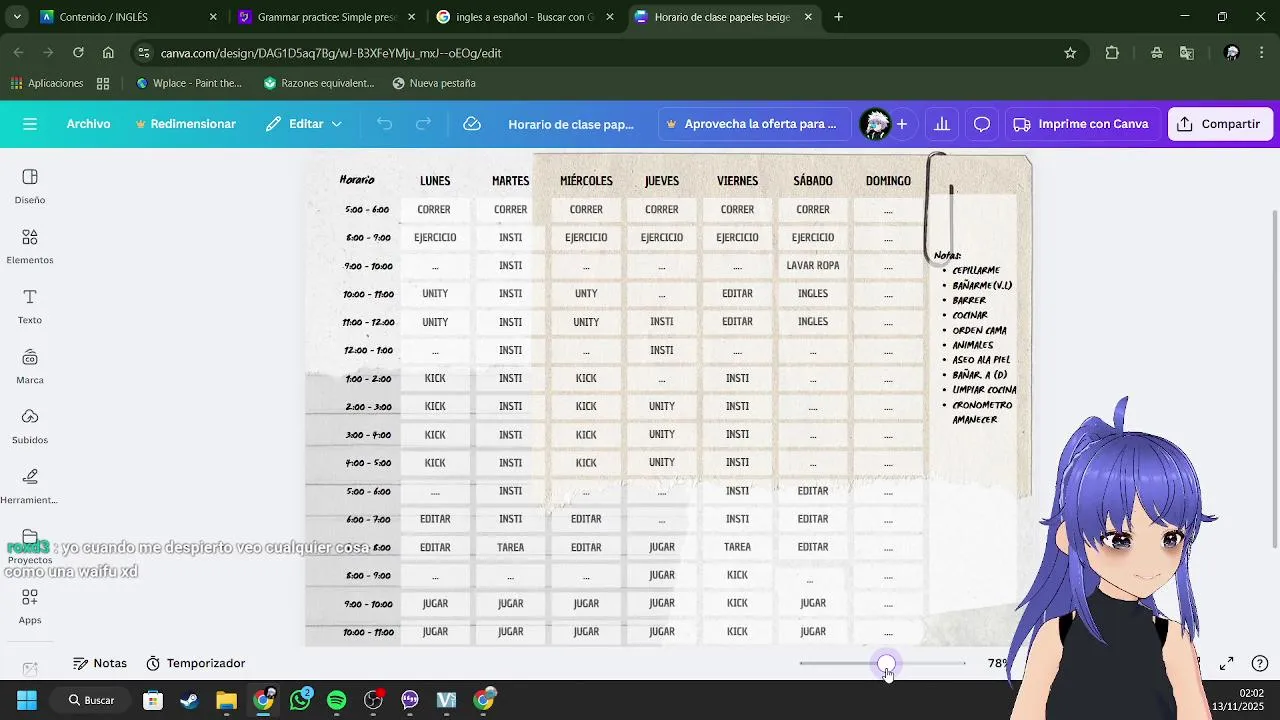
Task: Open Chrome extensions puzzle icon
Action: click(1112, 53)
